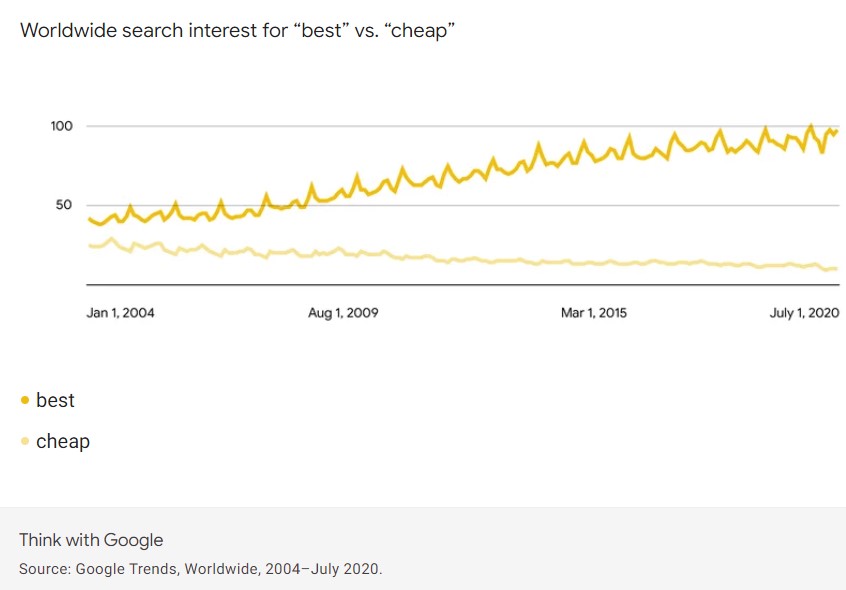Click the dark yellow "best" legend dot

pyautogui.click(x=25, y=401)
